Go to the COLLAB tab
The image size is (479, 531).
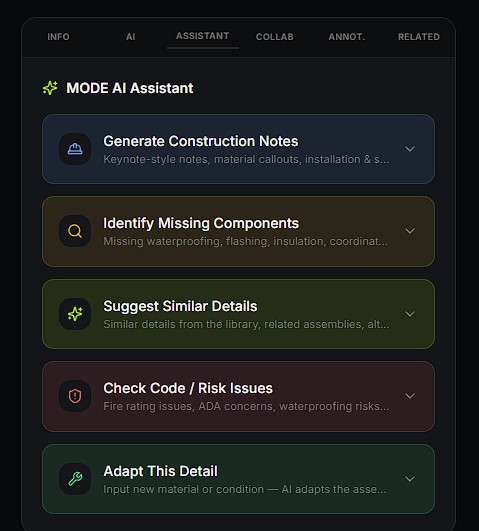click(x=275, y=37)
